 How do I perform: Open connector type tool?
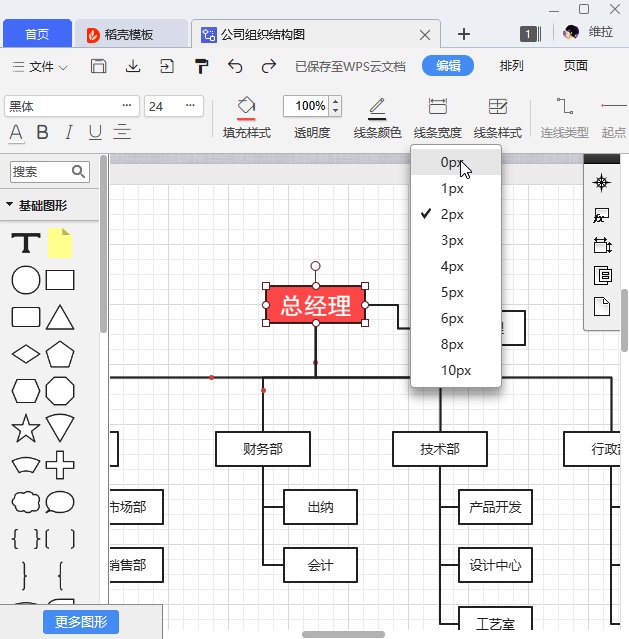(565, 117)
